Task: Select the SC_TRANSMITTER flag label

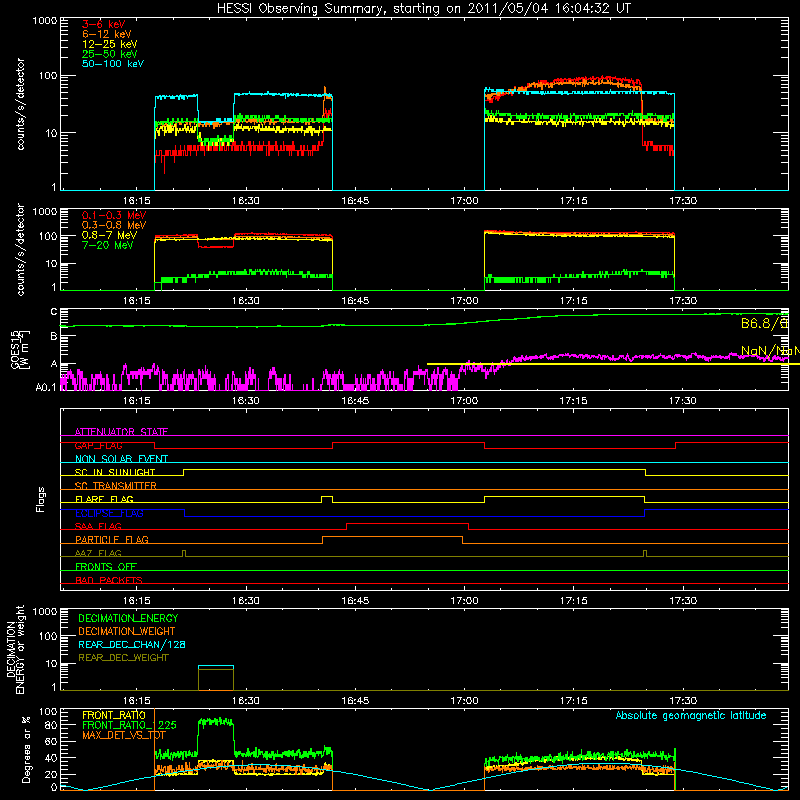Action: 116,486
